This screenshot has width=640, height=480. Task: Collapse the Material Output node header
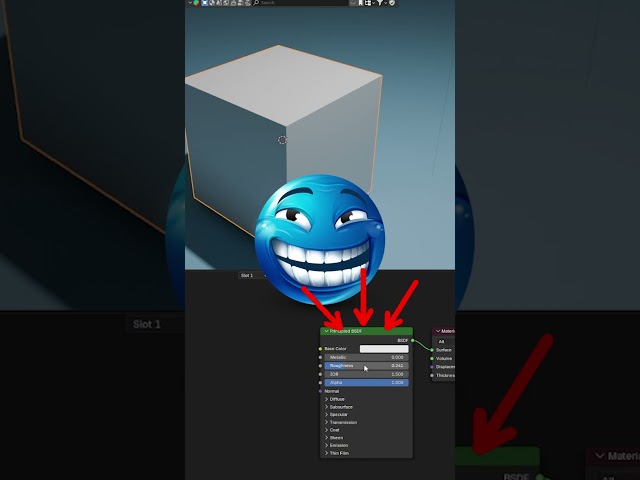tap(438, 331)
